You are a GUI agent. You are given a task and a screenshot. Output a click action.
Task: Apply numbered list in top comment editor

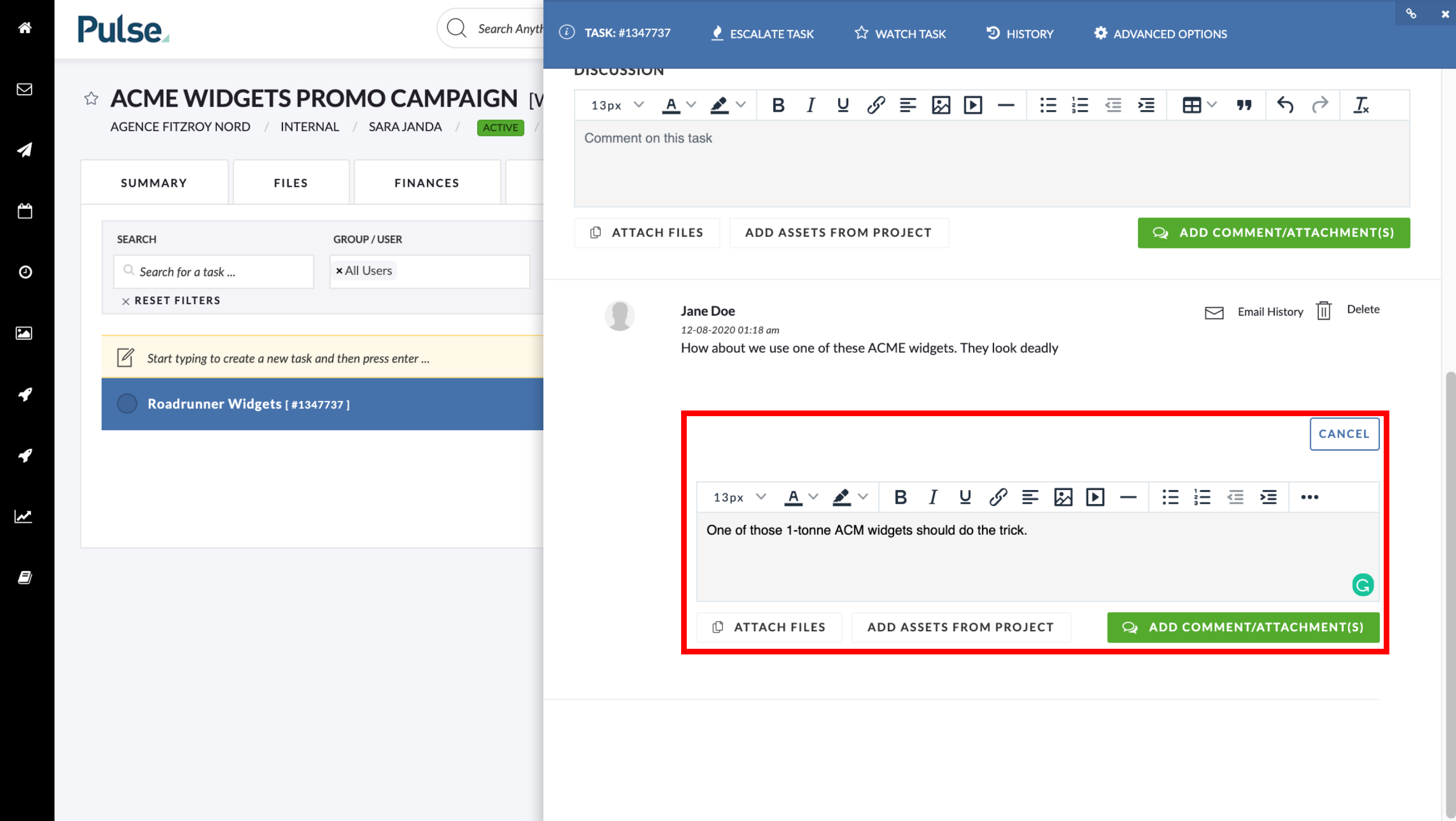pos(1080,105)
